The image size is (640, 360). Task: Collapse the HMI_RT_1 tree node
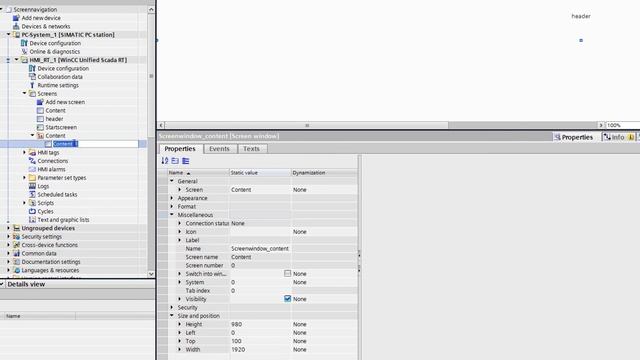(16, 60)
